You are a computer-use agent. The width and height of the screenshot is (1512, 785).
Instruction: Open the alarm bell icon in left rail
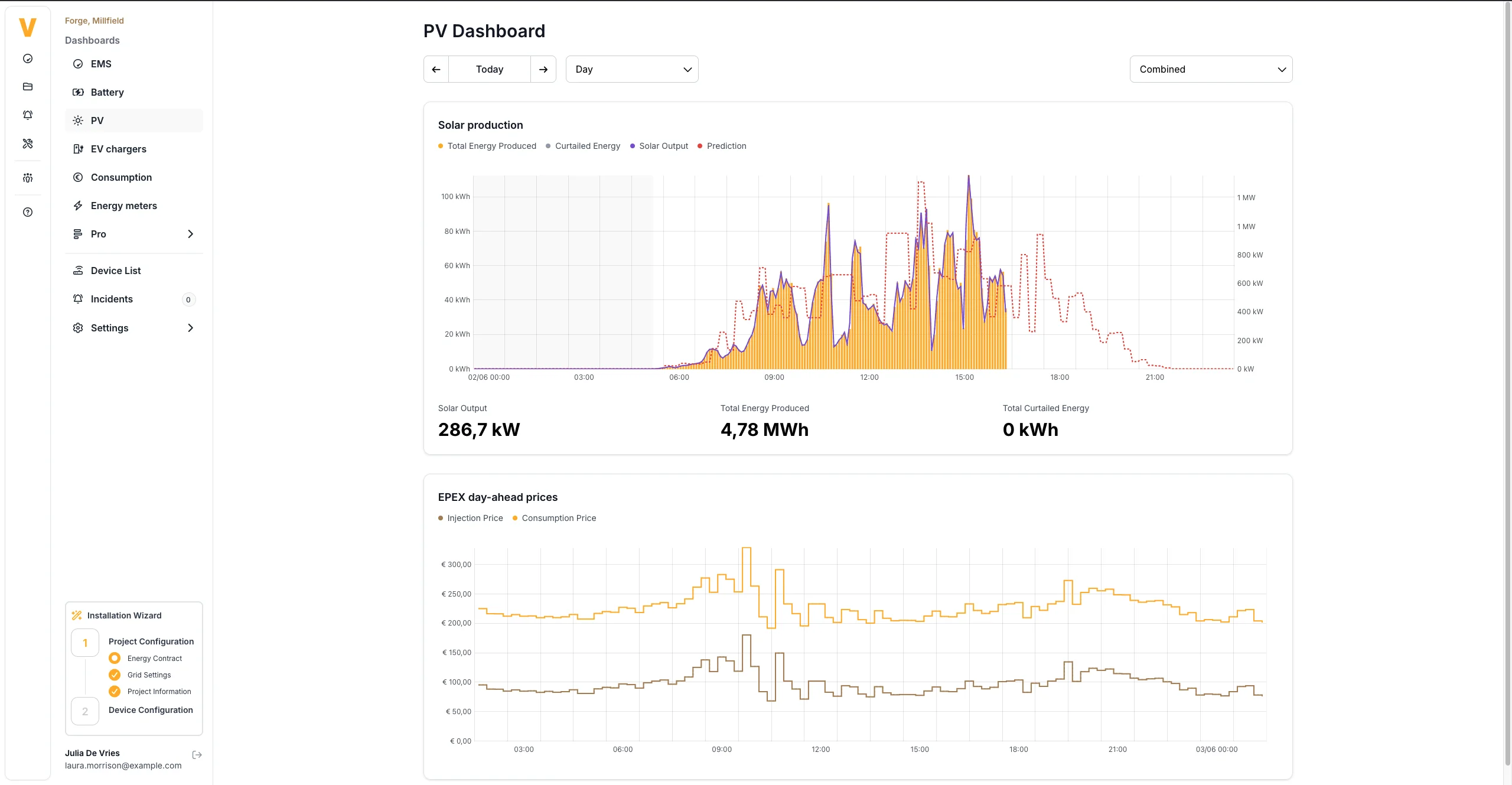click(x=28, y=115)
